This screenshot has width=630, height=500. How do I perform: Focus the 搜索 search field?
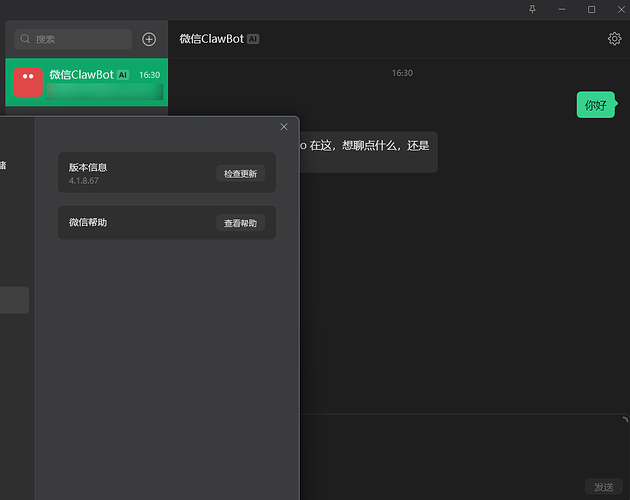[x=73, y=39]
